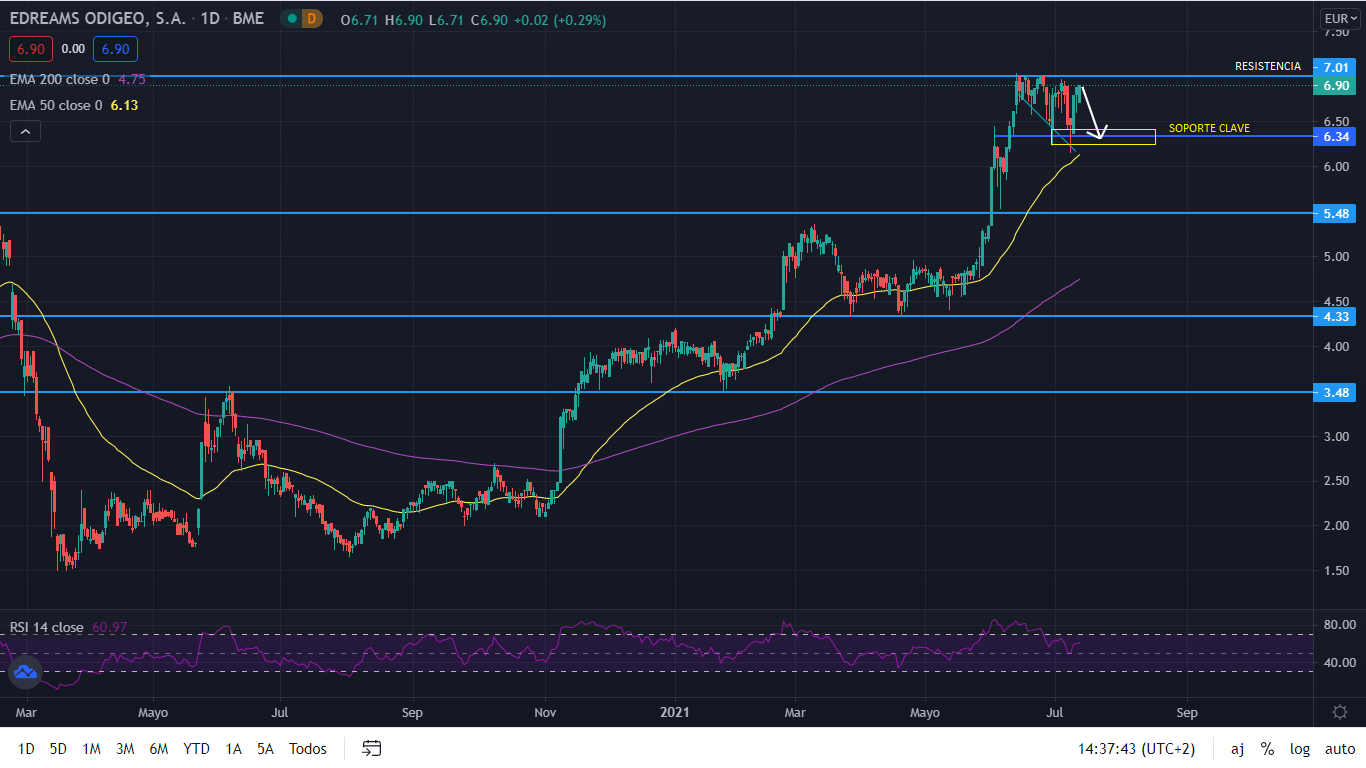Toggle the auto scale option
Screen dimensions: 1366x768
(1340, 749)
